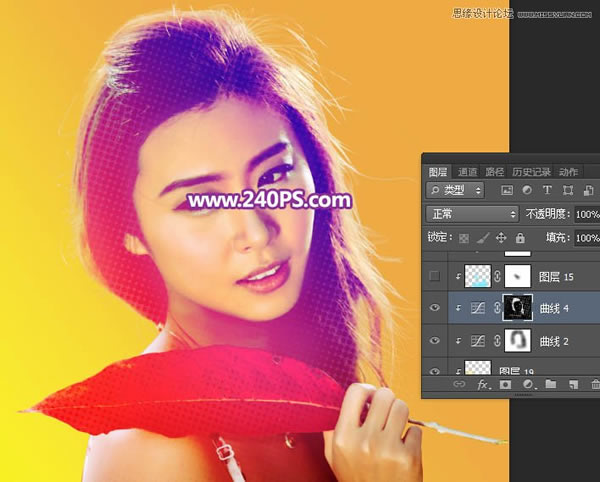Click clipping arrow on 曲线 4 layer
This screenshot has width=600, height=482.
pos(458,308)
